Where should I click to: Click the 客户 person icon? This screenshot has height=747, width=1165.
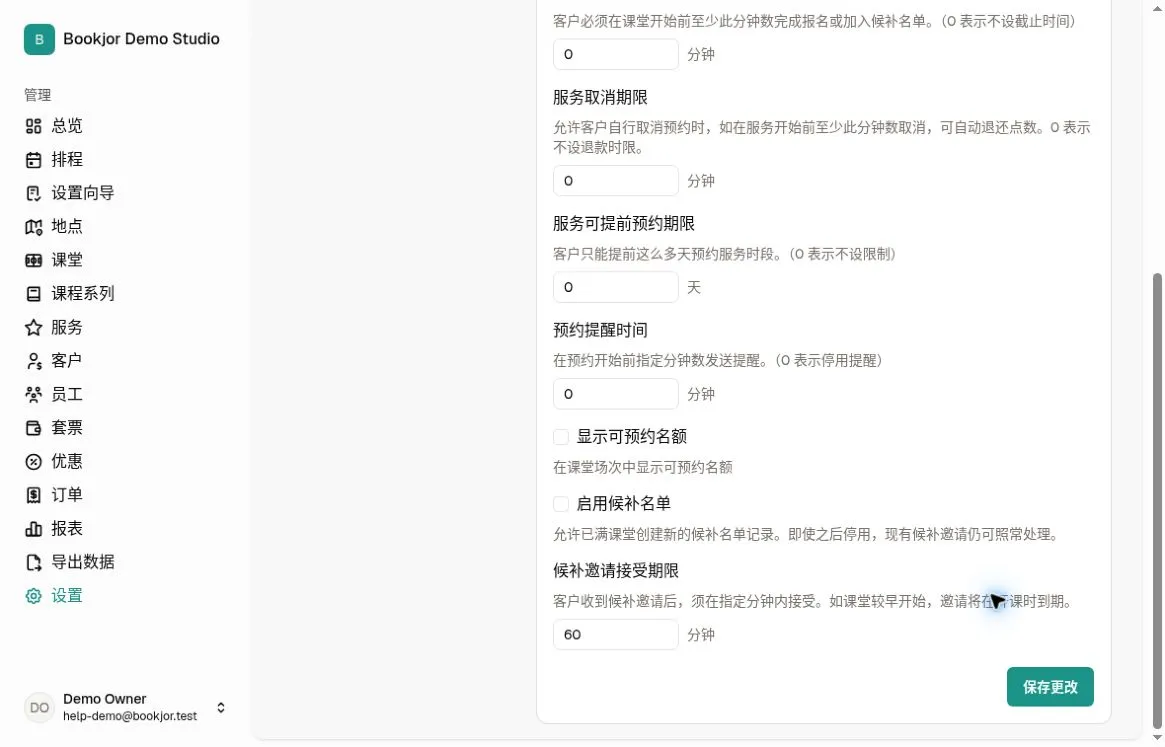(33, 361)
